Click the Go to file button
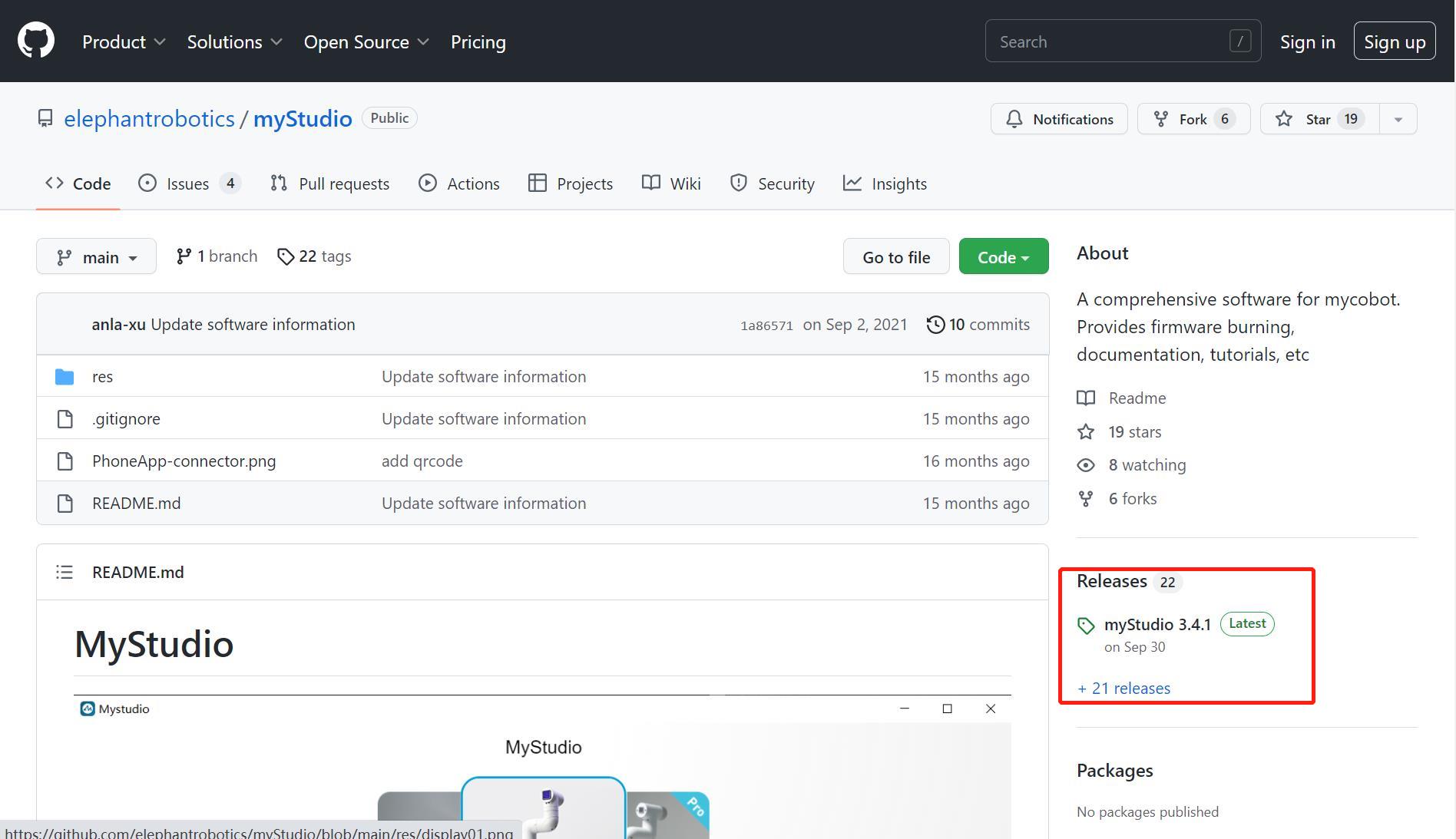This screenshot has height=839, width=1456. coord(896,256)
